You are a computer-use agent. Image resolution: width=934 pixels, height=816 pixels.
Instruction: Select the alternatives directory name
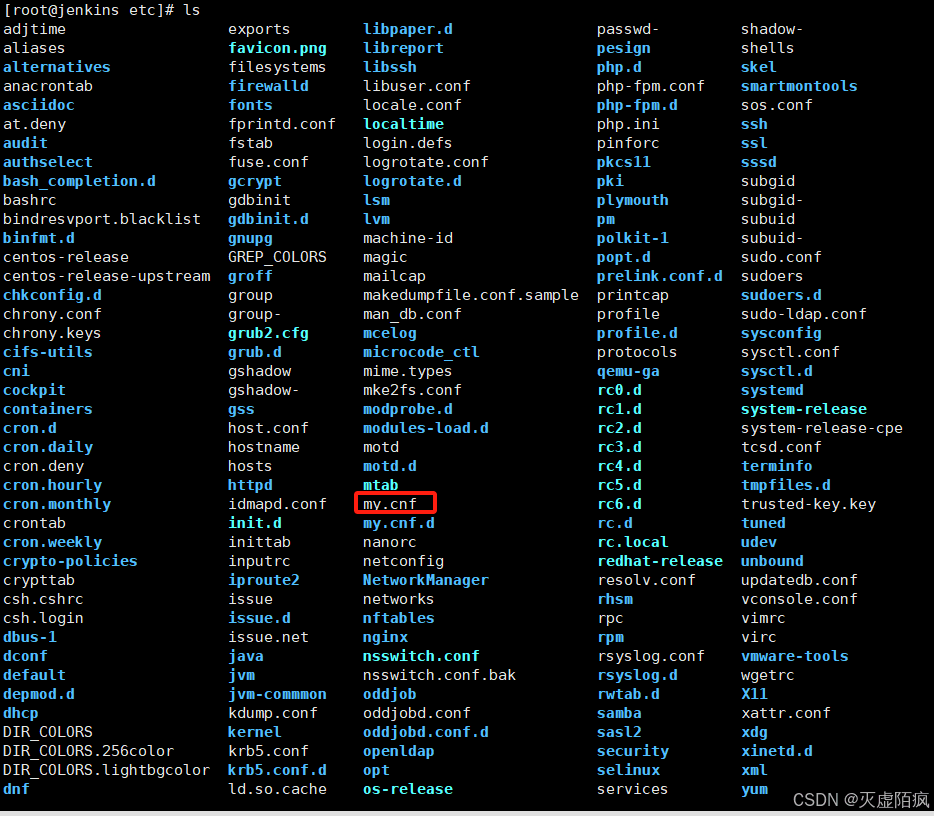tap(57, 67)
